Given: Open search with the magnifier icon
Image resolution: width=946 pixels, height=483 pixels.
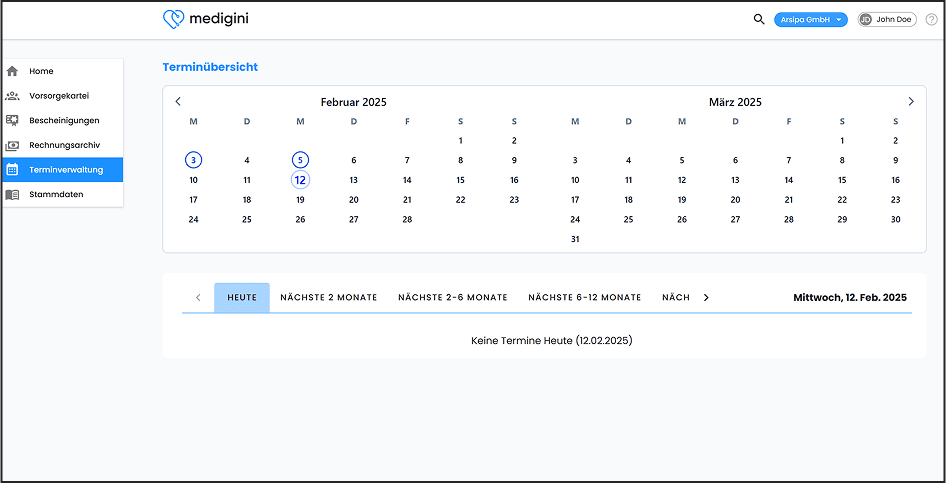Looking at the screenshot, I should click(759, 19).
